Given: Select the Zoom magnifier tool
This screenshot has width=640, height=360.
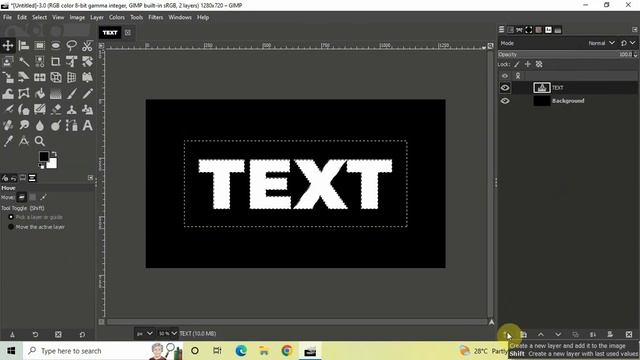Looking at the screenshot, I should 40,141.
